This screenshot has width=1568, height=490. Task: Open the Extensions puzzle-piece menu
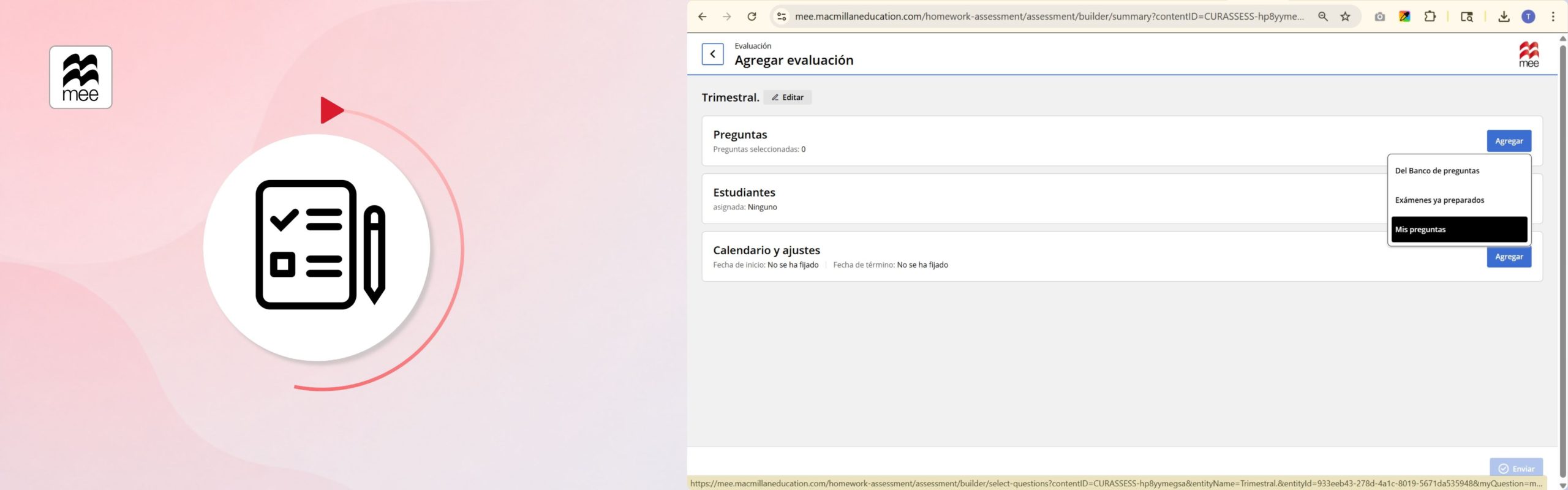click(x=1430, y=17)
